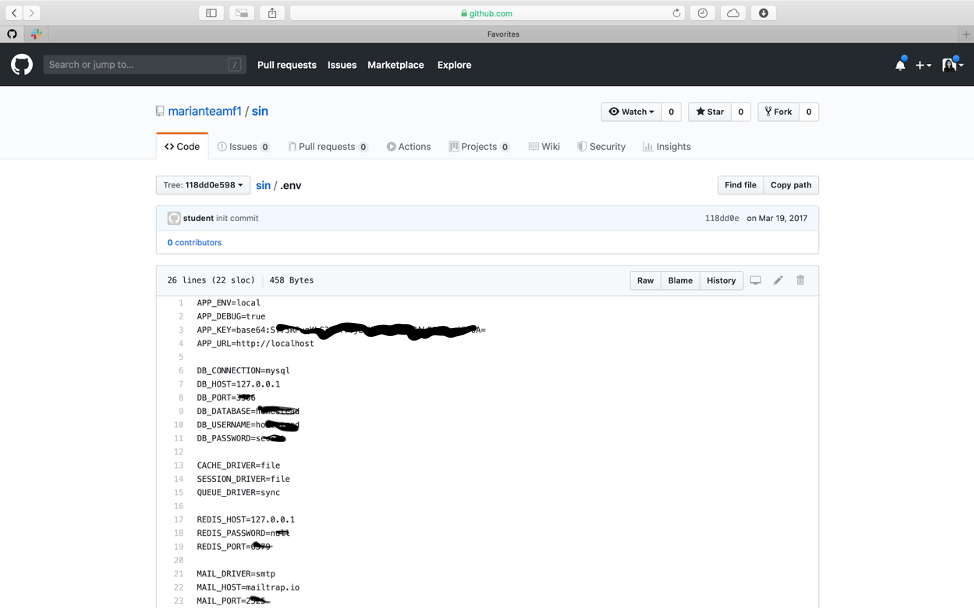The height and width of the screenshot is (608, 974).
Task: Focus the Search or jump to field
Action: tap(137, 65)
